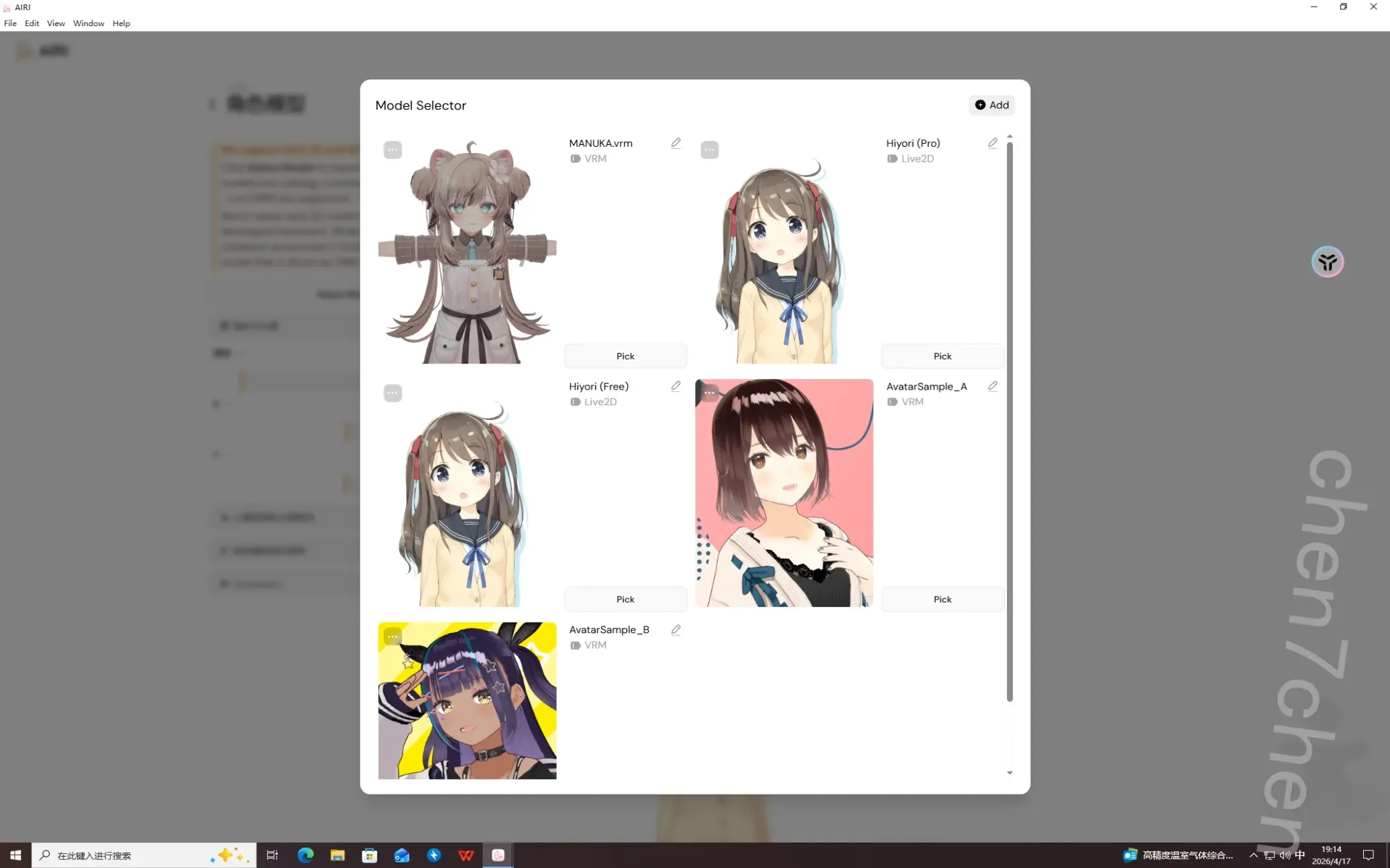
Task: Open the File menu
Action: point(10,23)
